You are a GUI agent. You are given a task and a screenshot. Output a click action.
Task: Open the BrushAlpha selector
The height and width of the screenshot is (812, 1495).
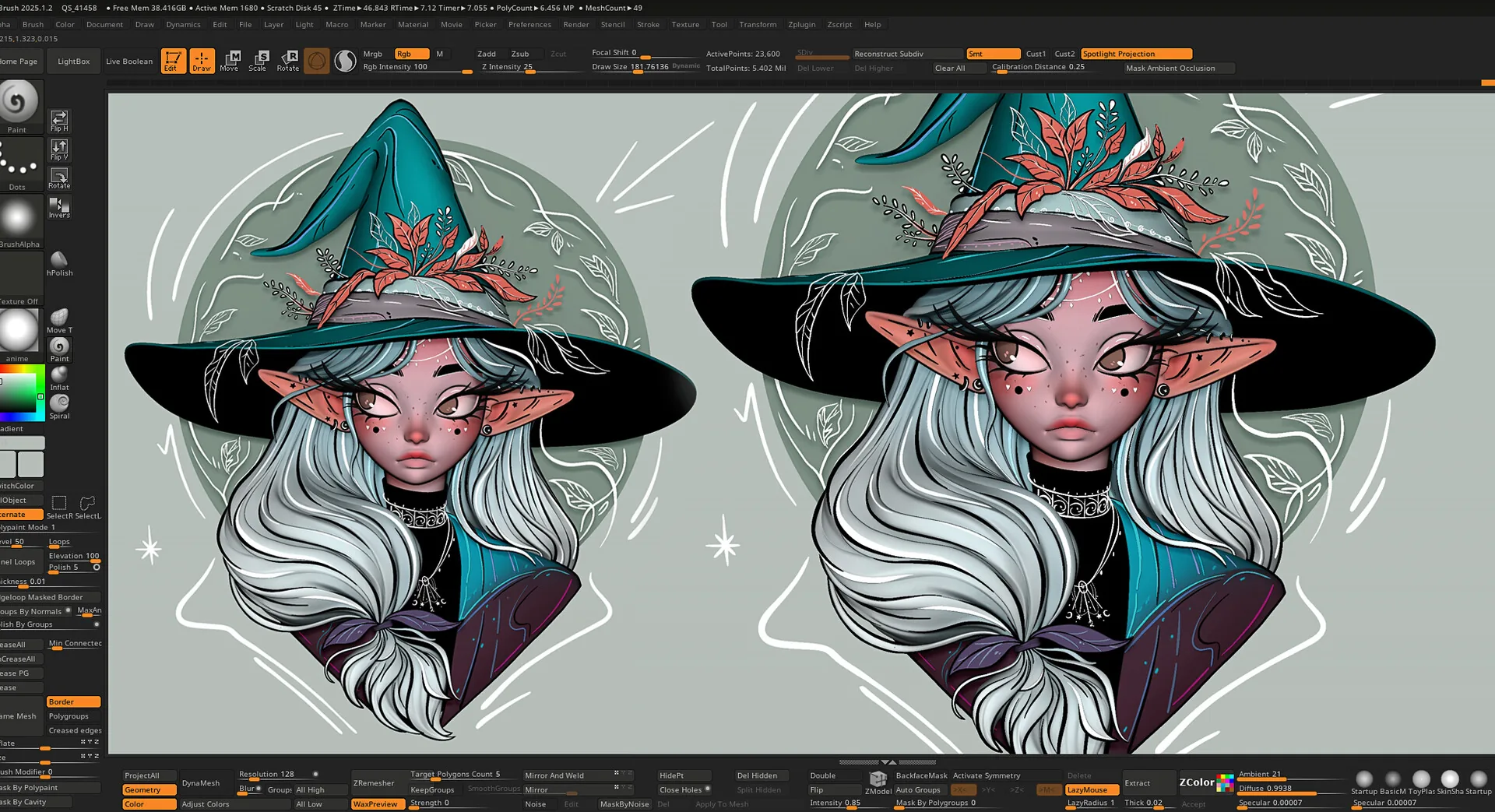(x=19, y=222)
